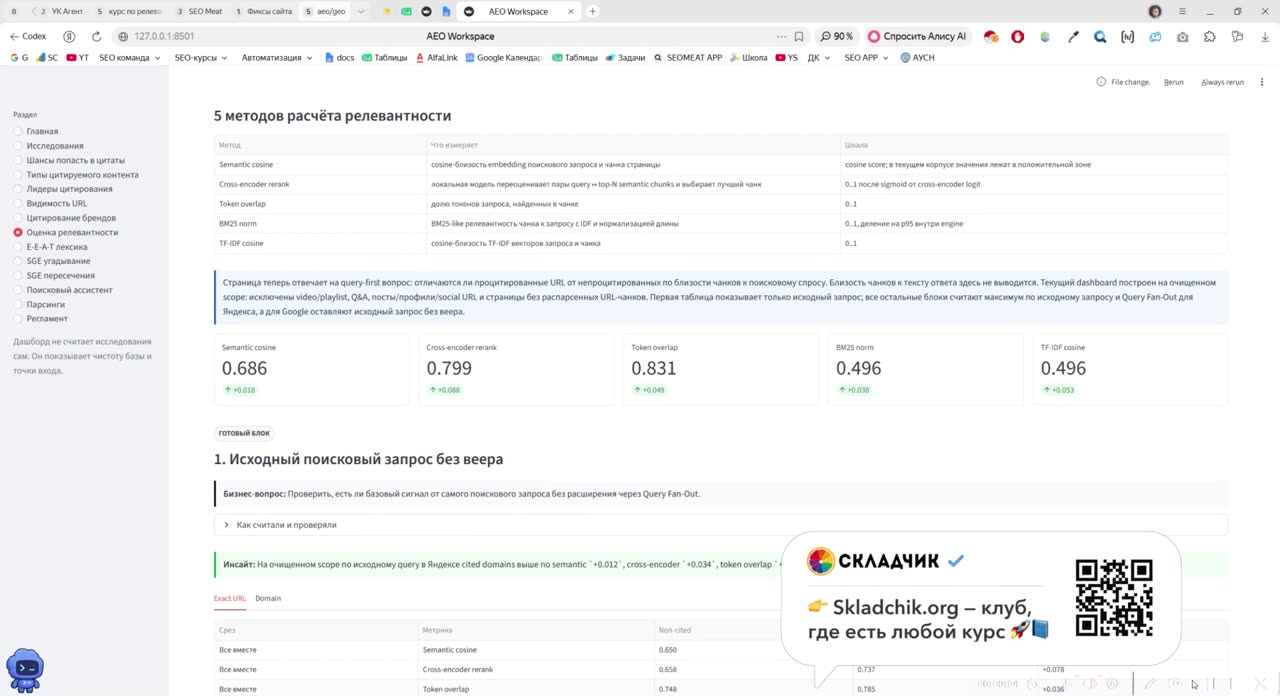Click Спросить Алису AI button
This screenshot has width=1280, height=696.
[917, 36]
